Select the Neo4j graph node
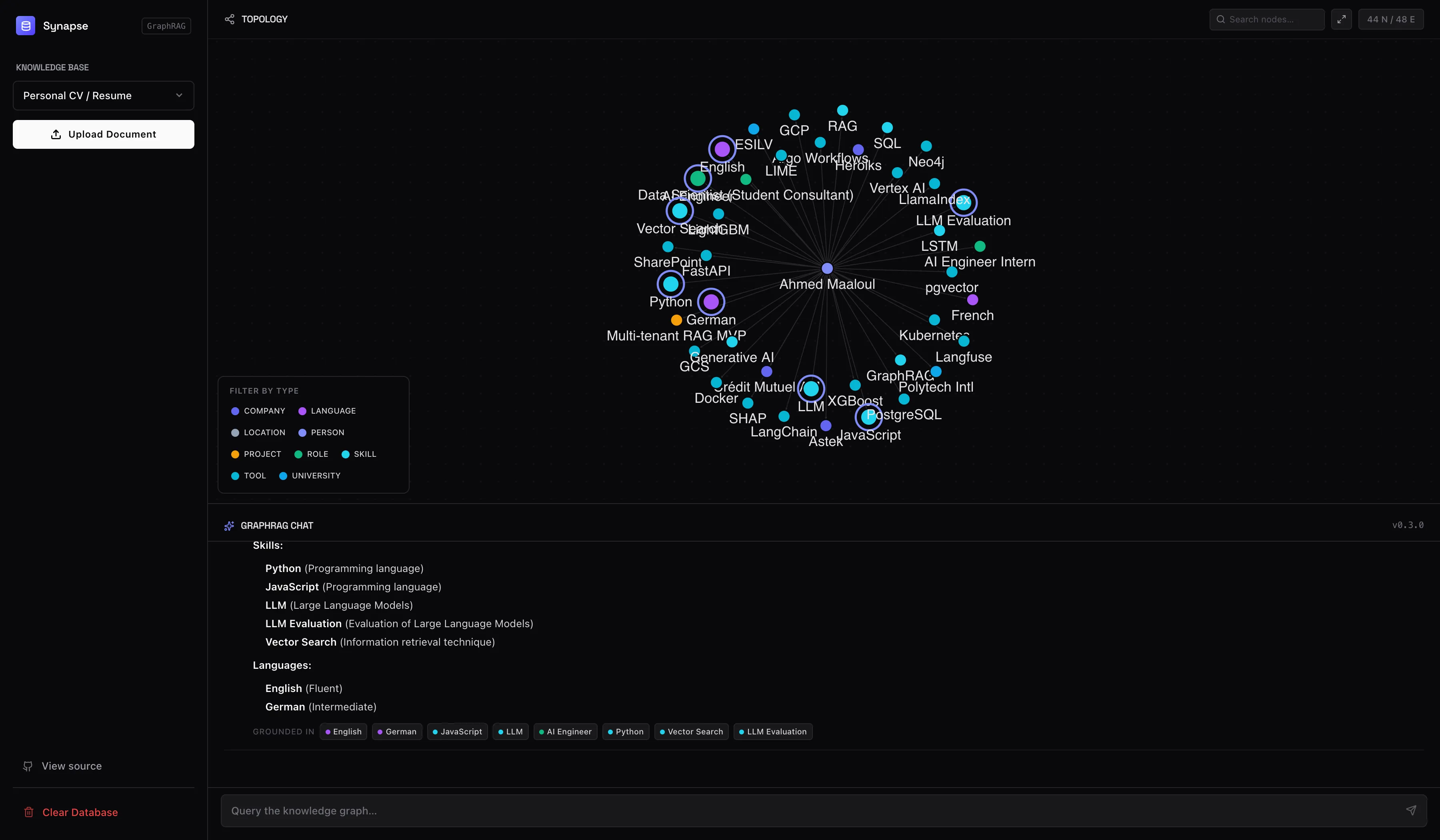This screenshot has width=1440, height=840. point(926,146)
